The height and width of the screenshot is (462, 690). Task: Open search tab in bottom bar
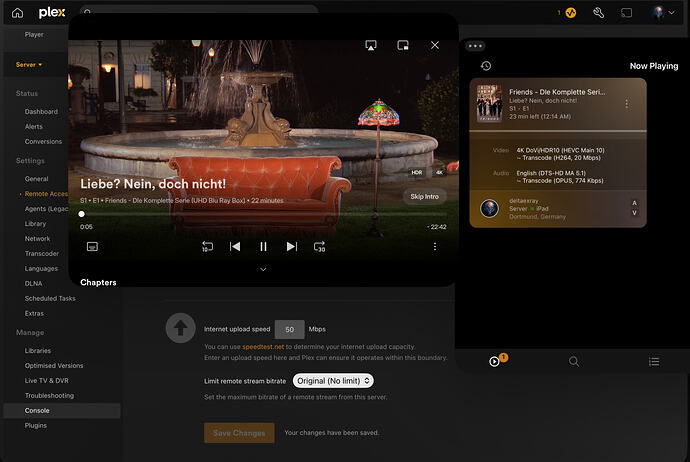pyautogui.click(x=573, y=362)
